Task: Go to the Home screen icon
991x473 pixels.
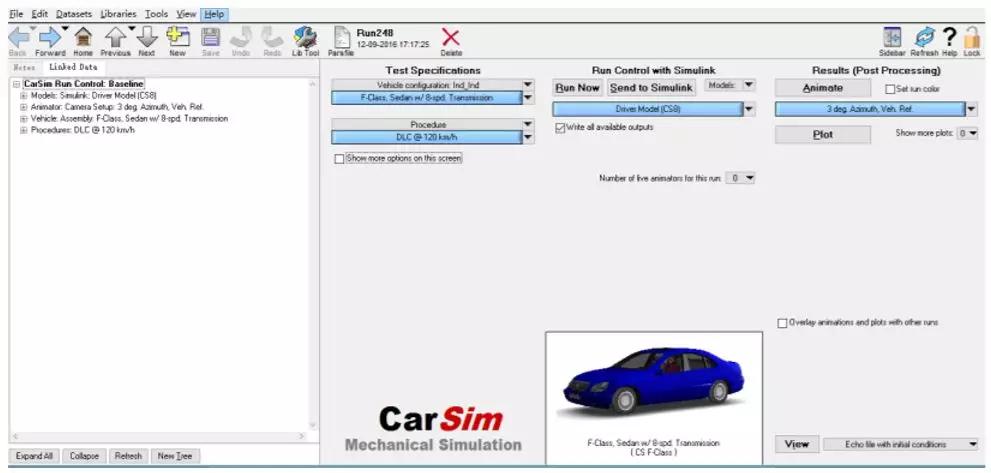Action: coord(83,38)
